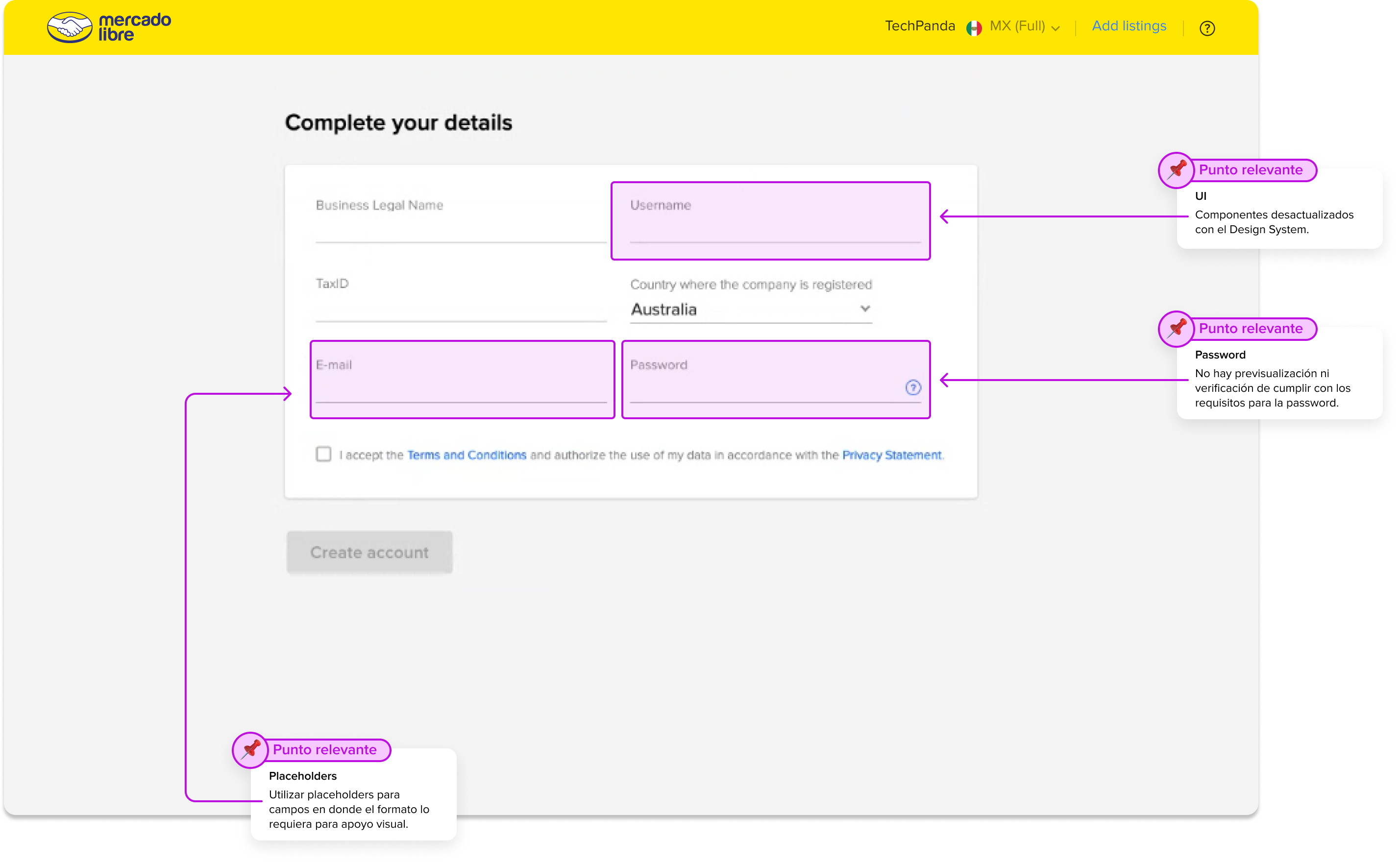Open the MX (Full) site dropdown

[1024, 26]
